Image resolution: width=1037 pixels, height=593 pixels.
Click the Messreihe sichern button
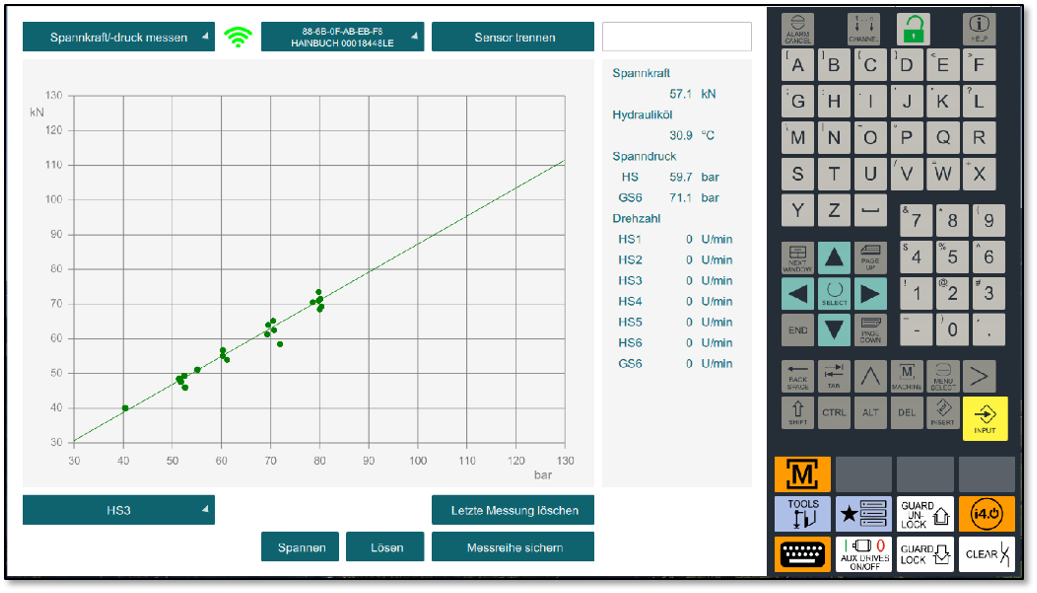tap(513, 547)
